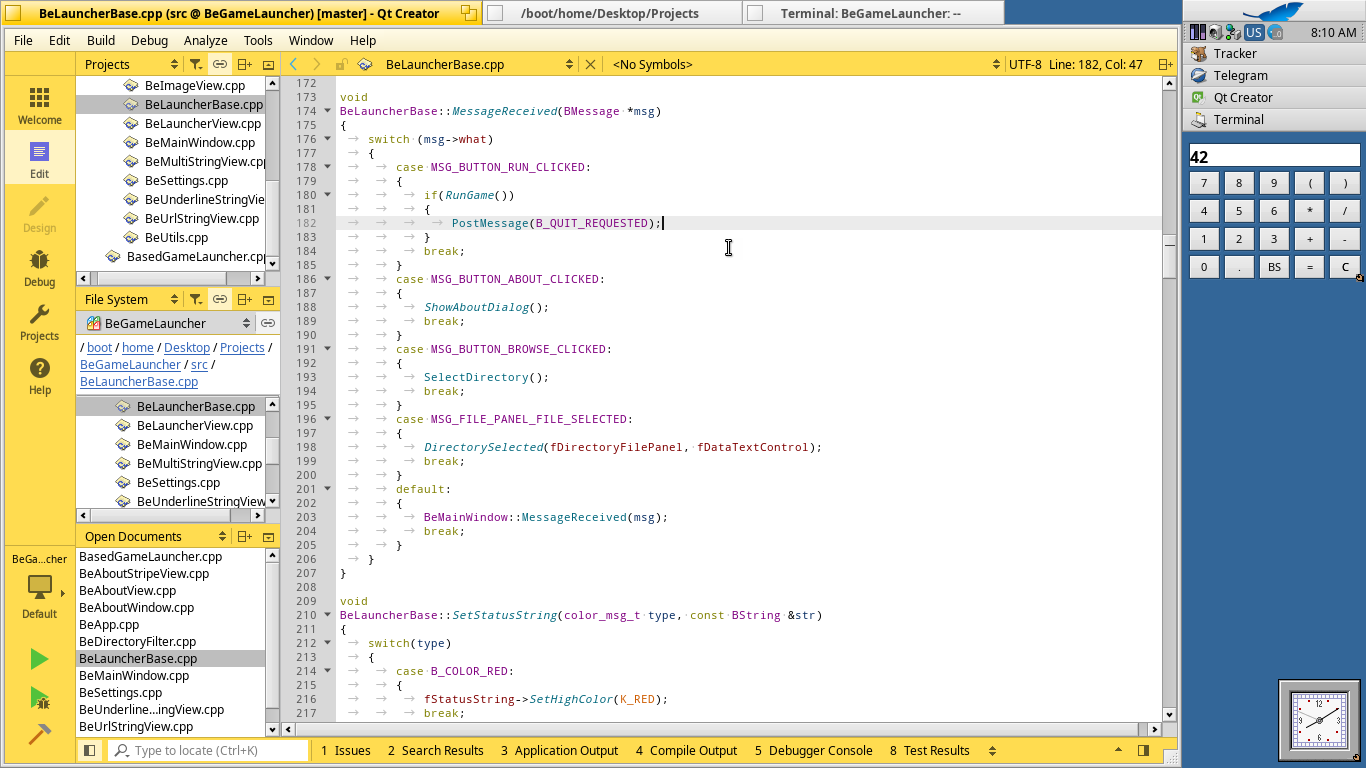
Task: Click the Build project hammer icon
Action: pos(39,734)
